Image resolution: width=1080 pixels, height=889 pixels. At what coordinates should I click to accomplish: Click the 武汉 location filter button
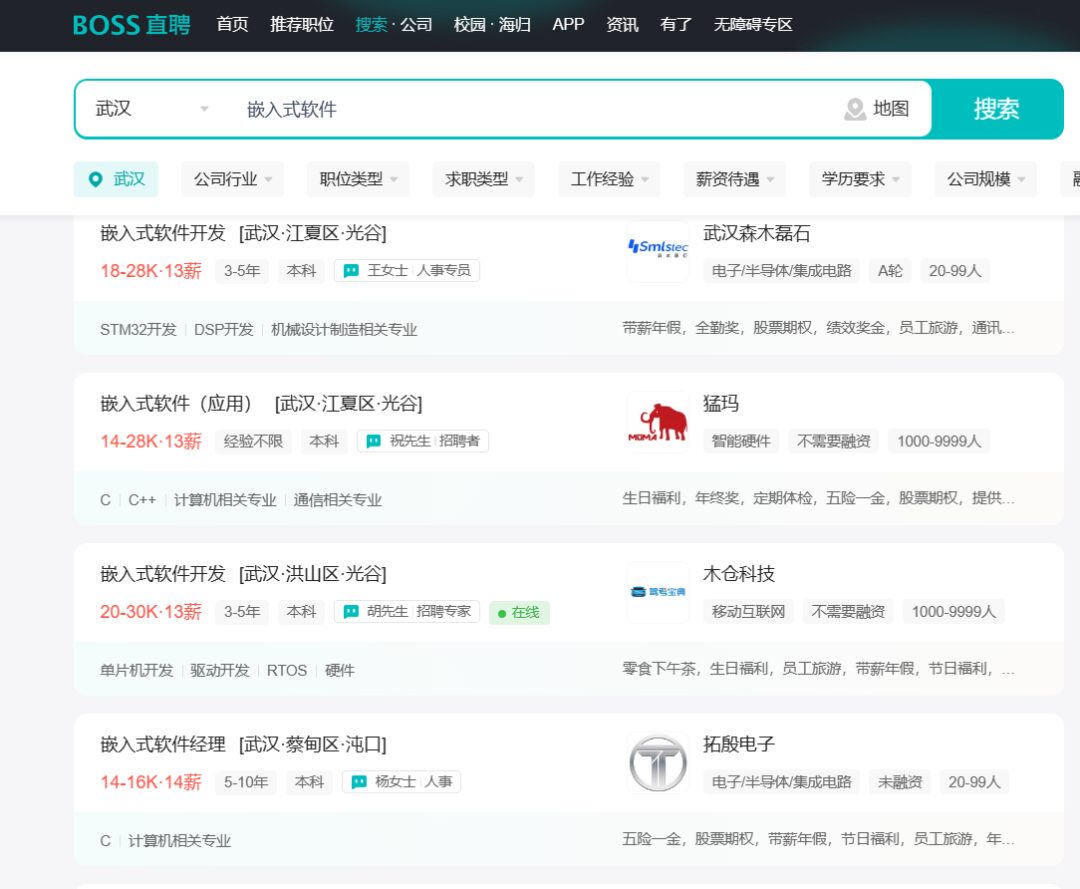point(116,179)
